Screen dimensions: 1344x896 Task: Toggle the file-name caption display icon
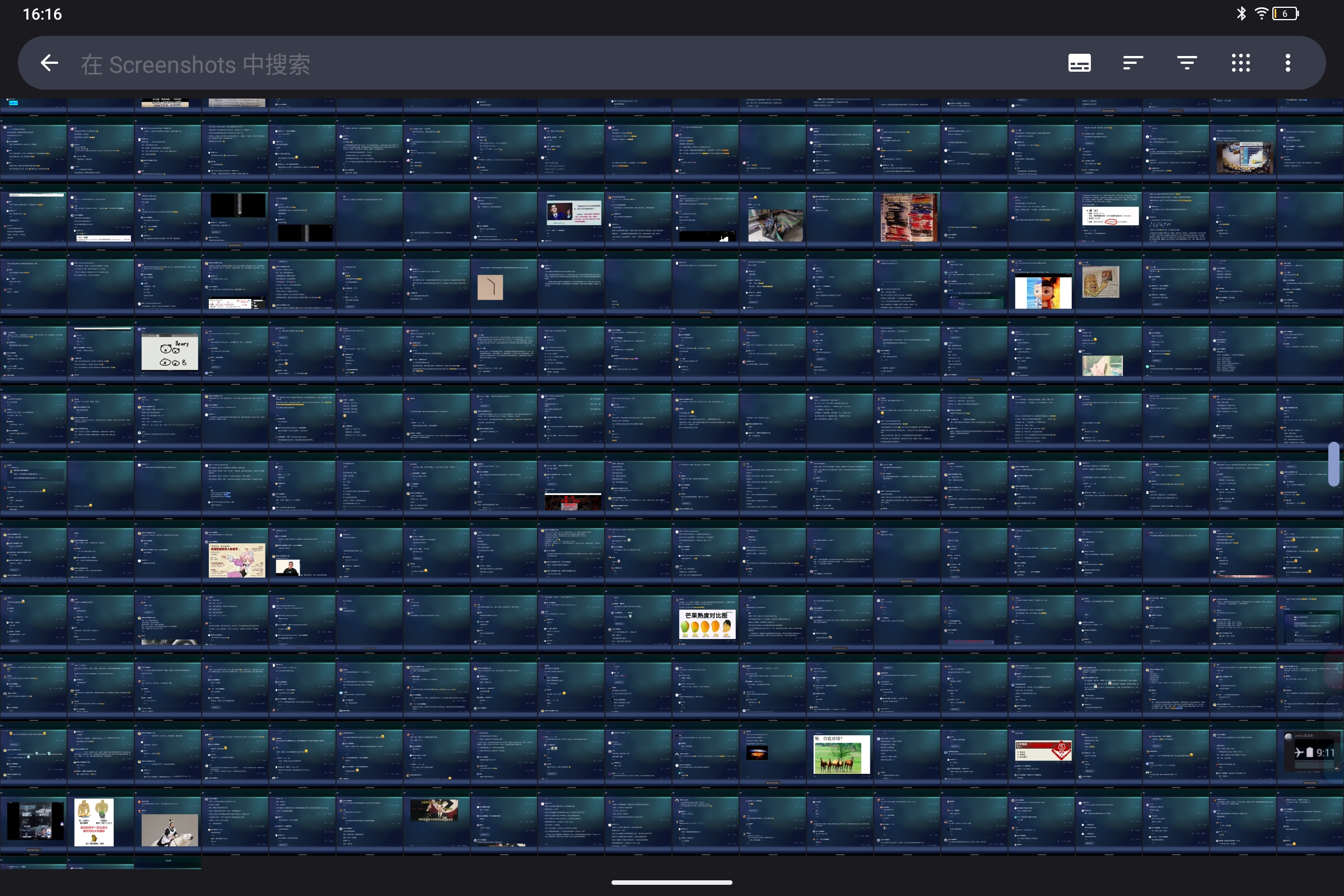[1079, 63]
